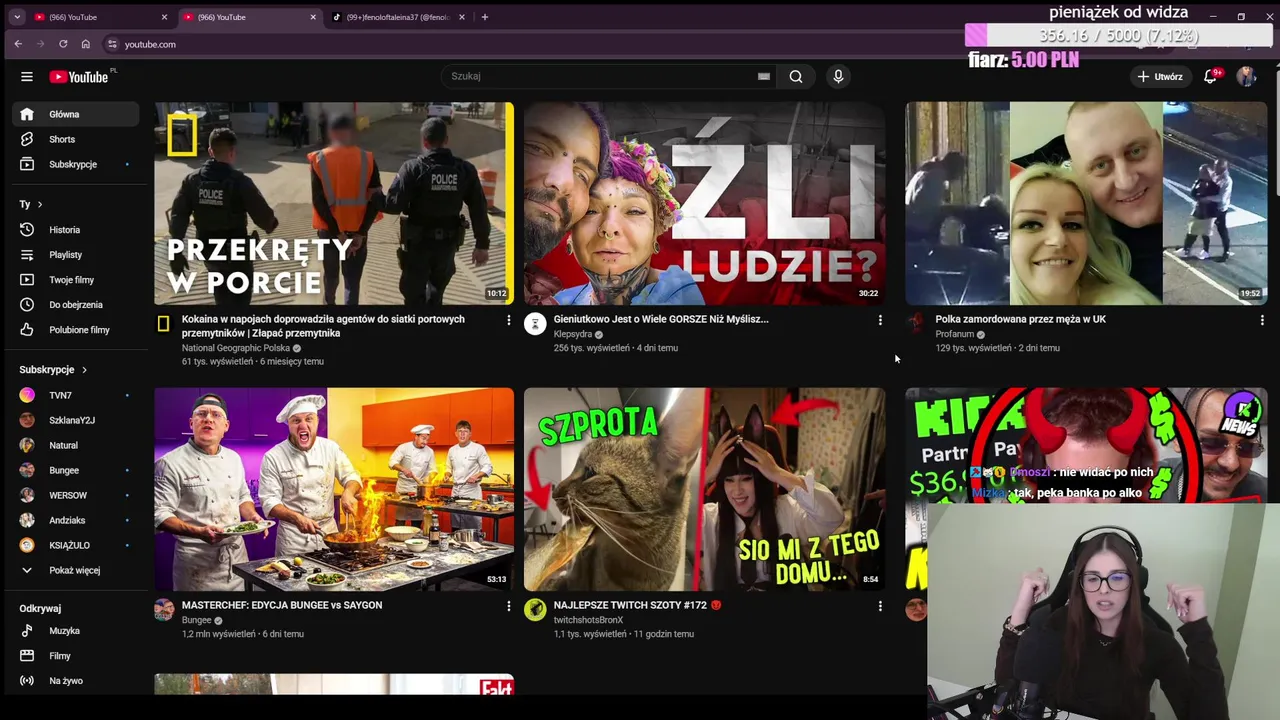Image resolution: width=1280 pixels, height=720 pixels.
Task: Open options menu for Gieniutkowo video
Action: click(x=880, y=320)
